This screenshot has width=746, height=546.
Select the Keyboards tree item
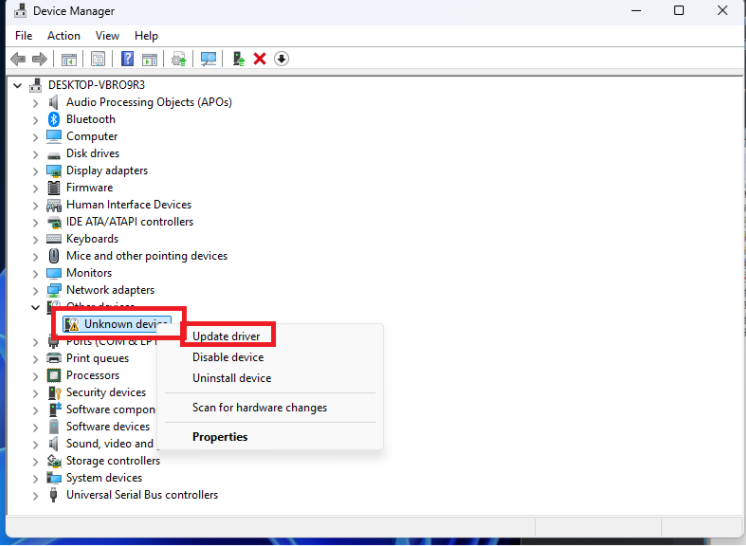click(92, 239)
